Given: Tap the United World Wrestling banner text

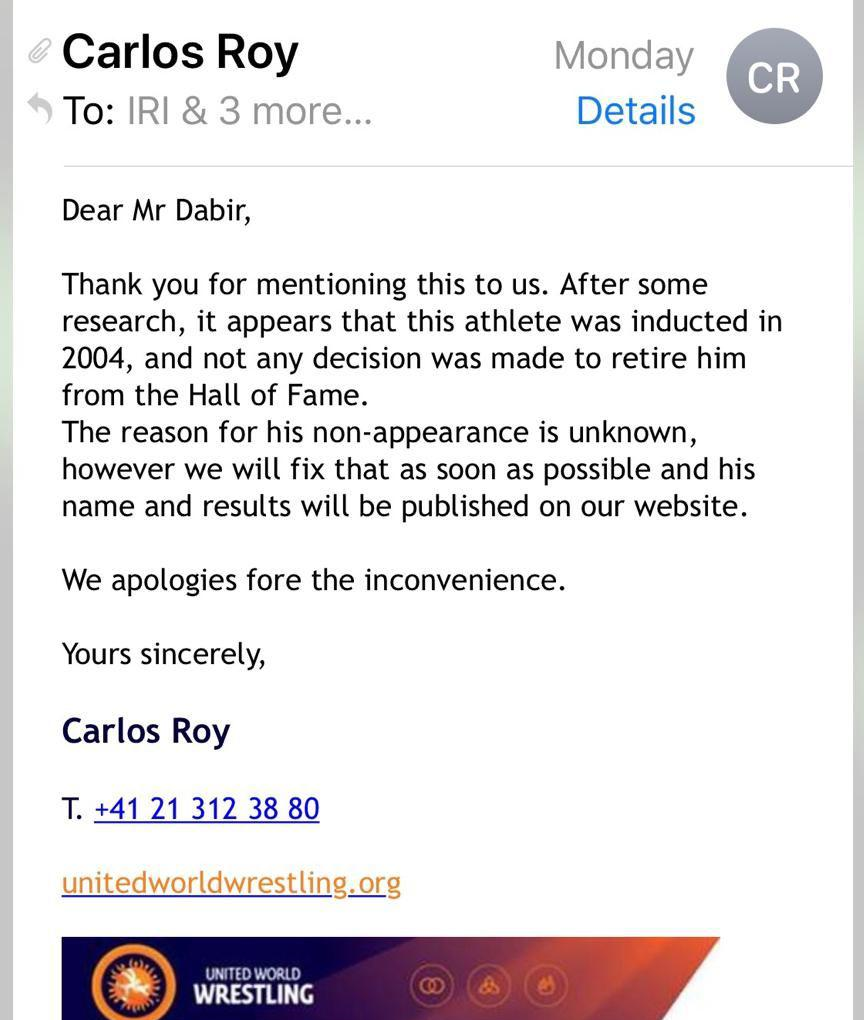Looking at the screenshot, I should [x=253, y=986].
